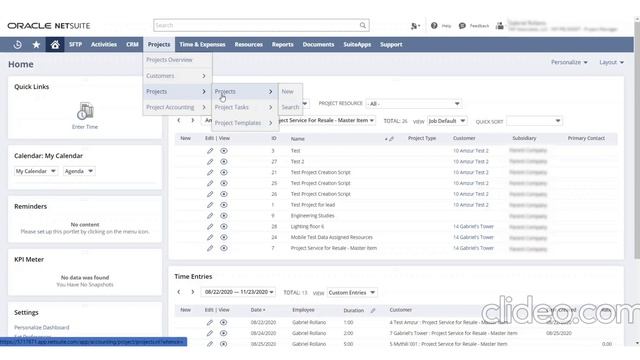Go to previous Time Entries page

(x=179, y=292)
